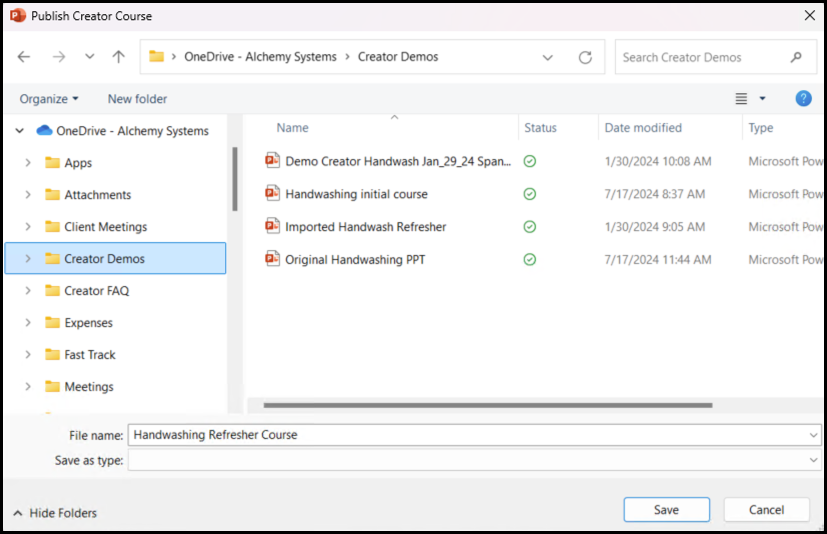
Task: Click PowerPoint icon of Original Handwashing PPT
Action: click(272, 259)
